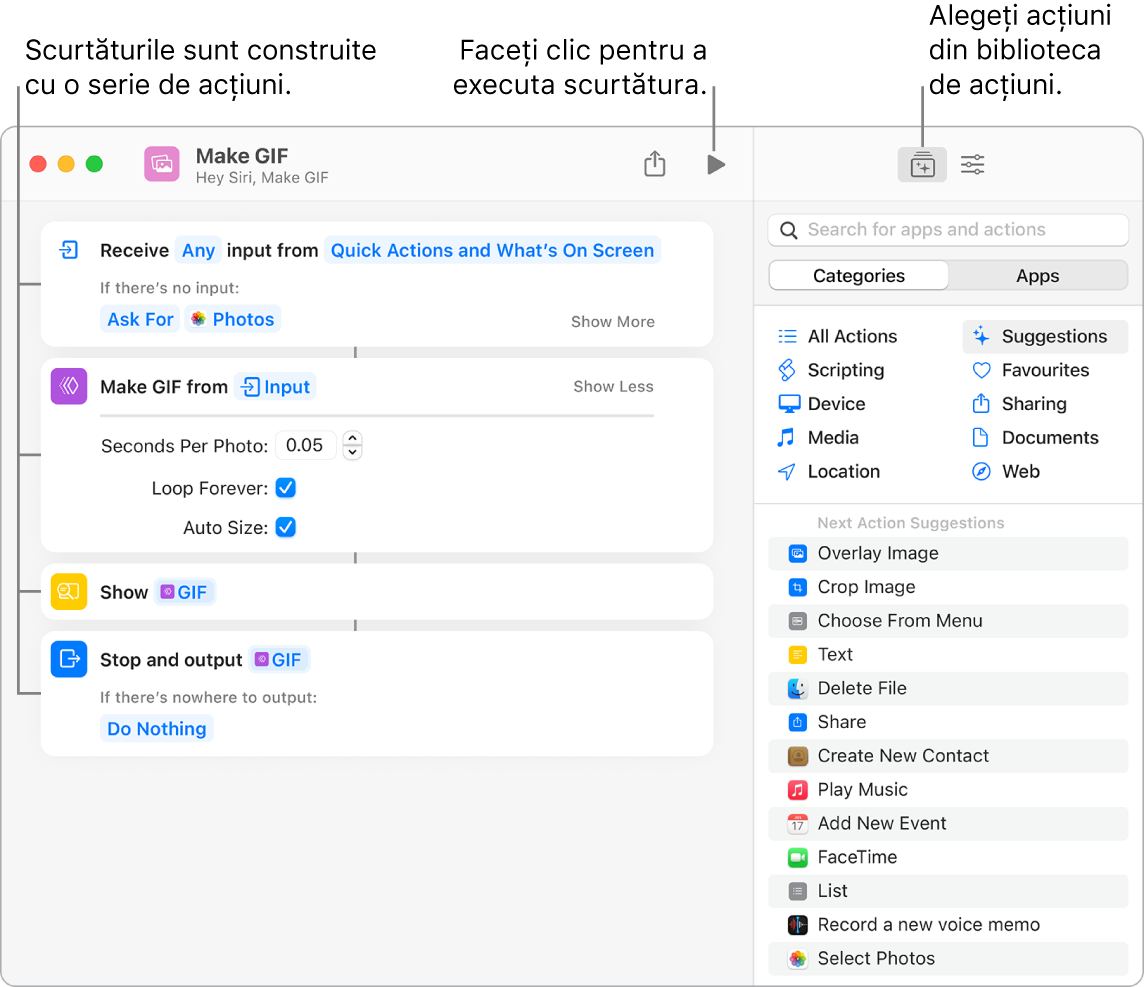The image size is (1146, 987).
Task: Open the Ask For input dropdown
Action: coord(140,319)
